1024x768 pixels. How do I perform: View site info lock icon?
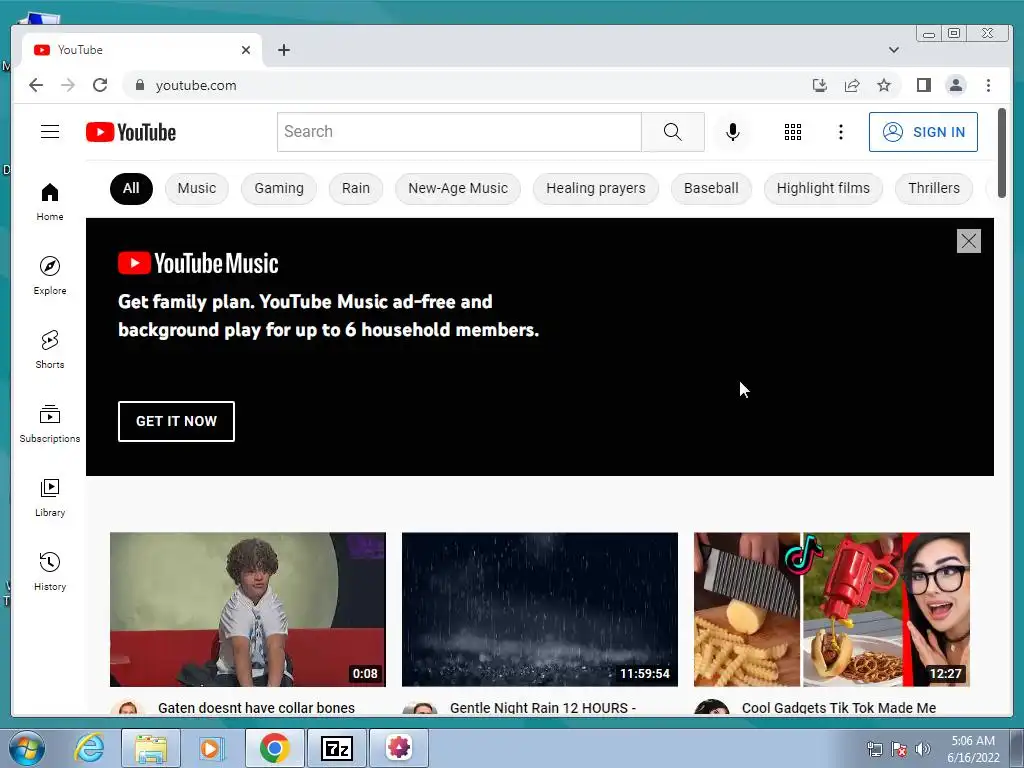point(139,85)
